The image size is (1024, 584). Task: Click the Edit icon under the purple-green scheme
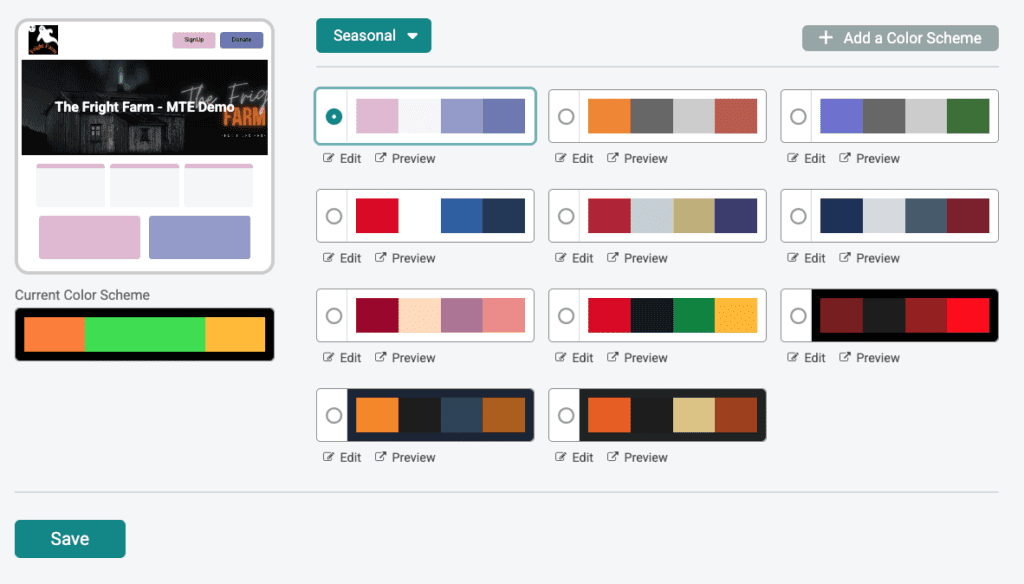click(x=794, y=158)
